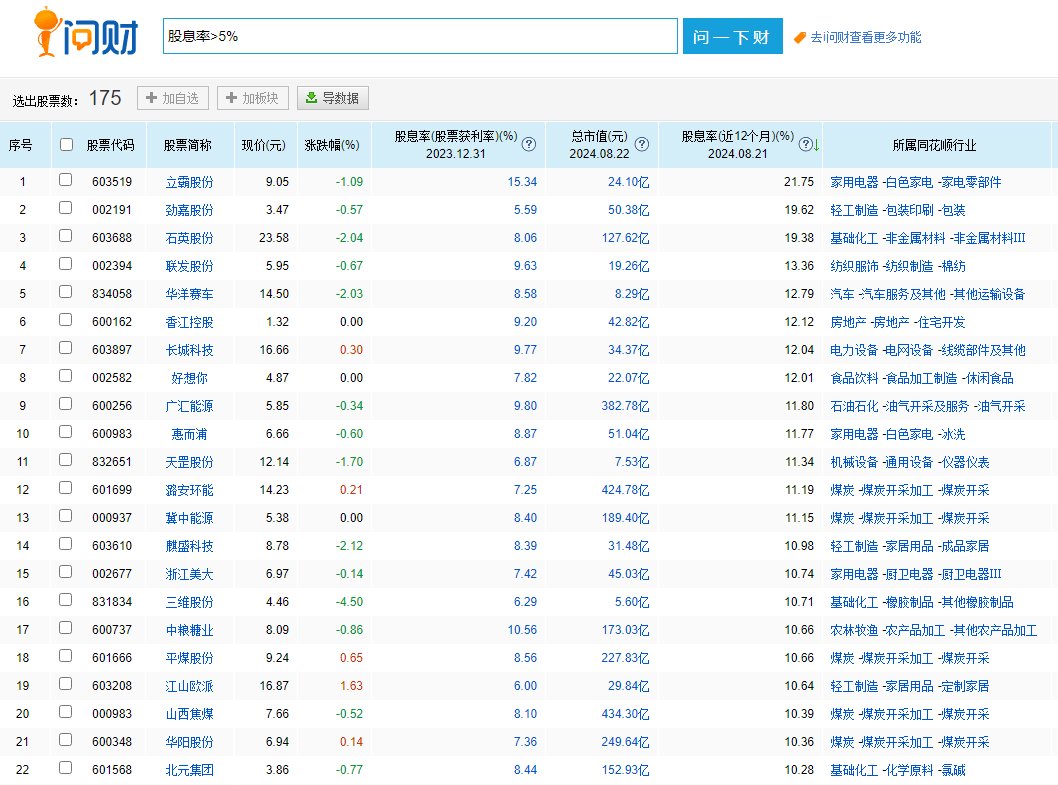The height and width of the screenshot is (785, 1058).
Task: Click 12-month dividend yield 21.75
Action: (799, 182)
